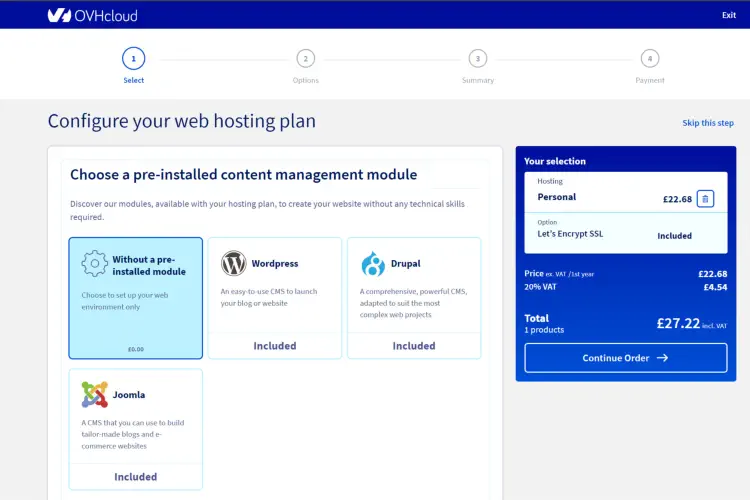Image resolution: width=750 pixels, height=500 pixels.
Task: Click the arrow icon on Continue Order
Action: coord(662,358)
